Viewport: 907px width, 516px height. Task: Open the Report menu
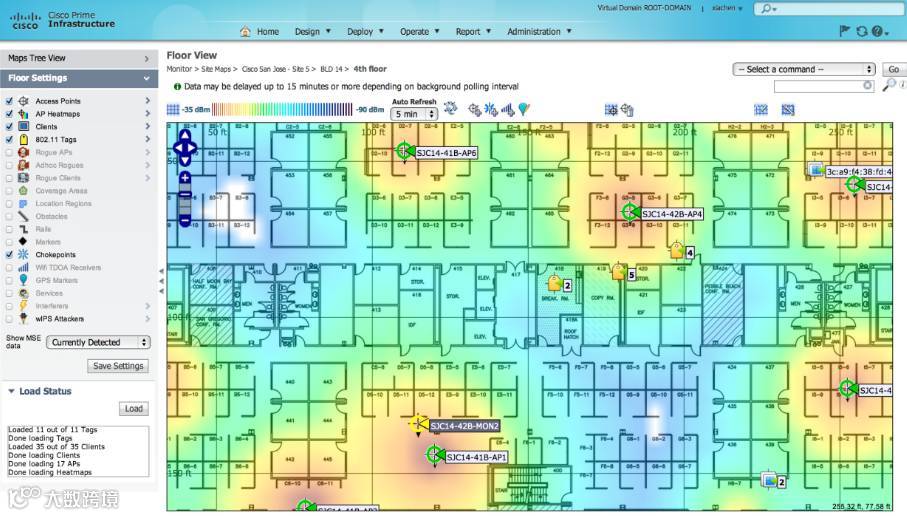(x=473, y=31)
